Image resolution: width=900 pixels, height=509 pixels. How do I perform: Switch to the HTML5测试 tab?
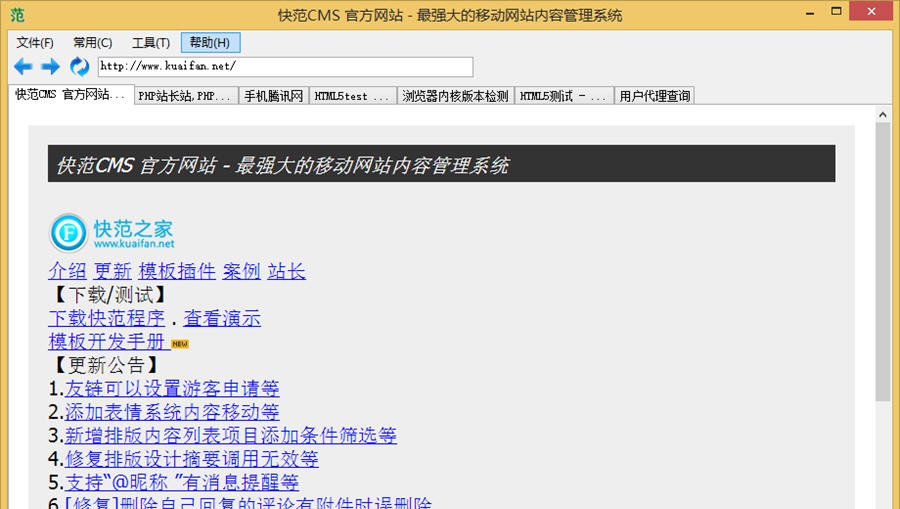click(564, 96)
